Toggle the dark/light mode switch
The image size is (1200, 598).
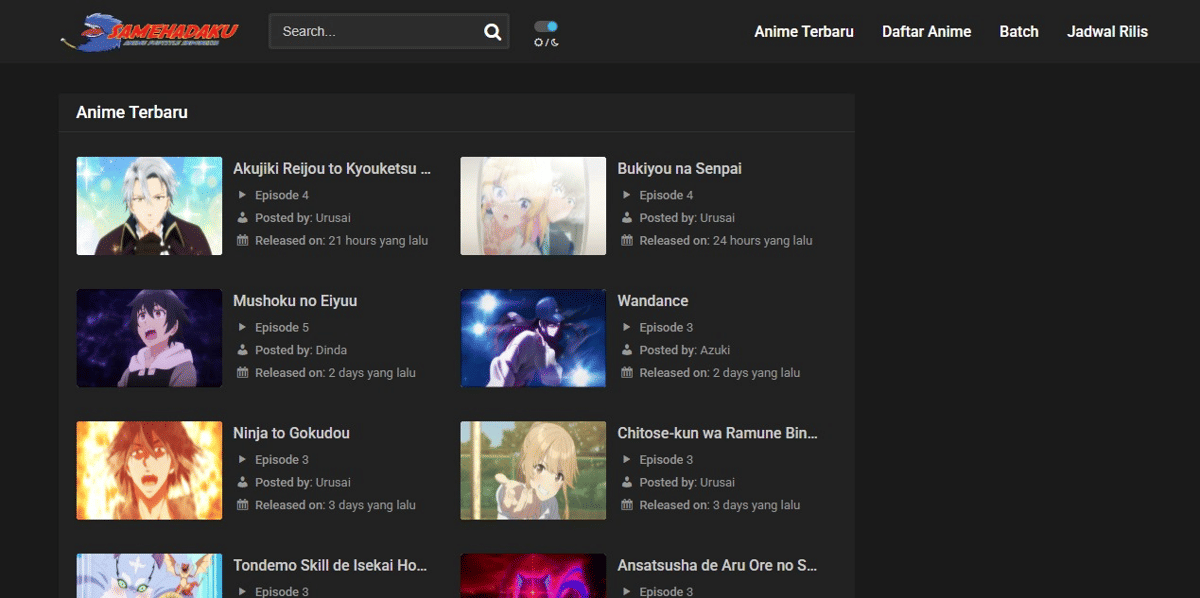tap(546, 27)
